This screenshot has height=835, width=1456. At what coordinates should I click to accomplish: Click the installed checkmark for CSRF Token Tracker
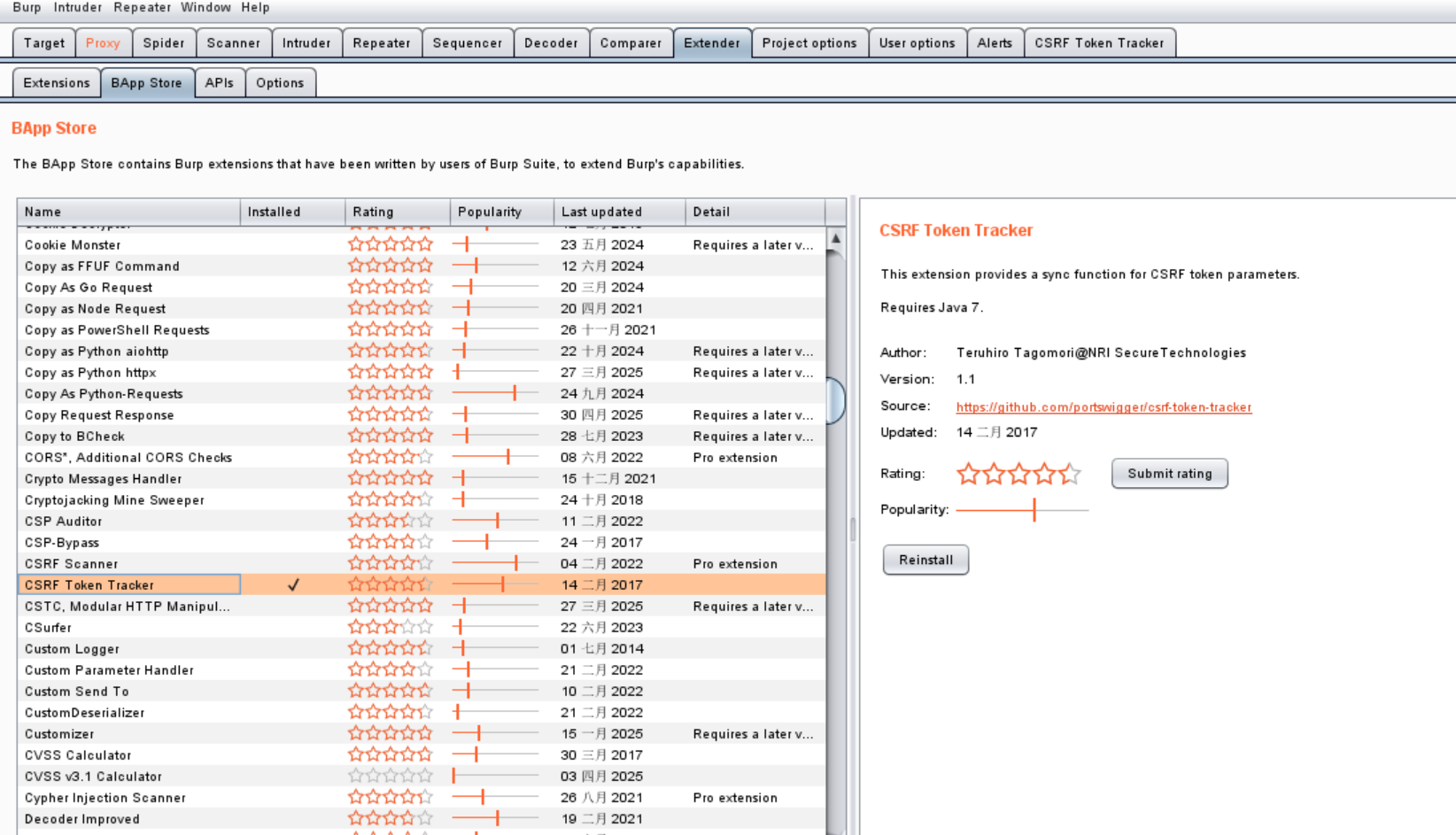click(x=293, y=584)
